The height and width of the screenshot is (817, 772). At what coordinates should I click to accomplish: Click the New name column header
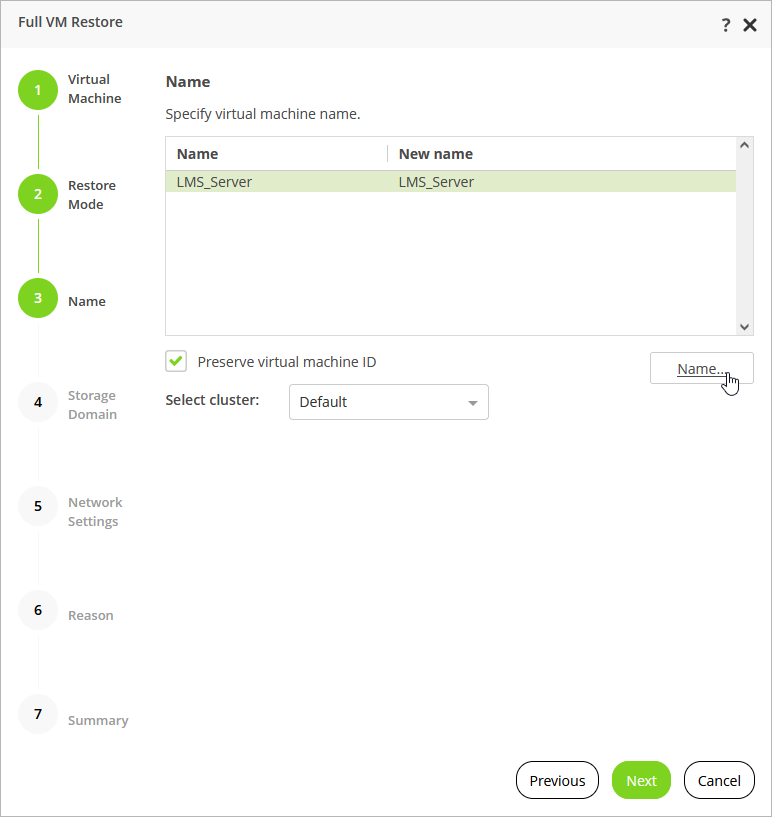pos(436,154)
